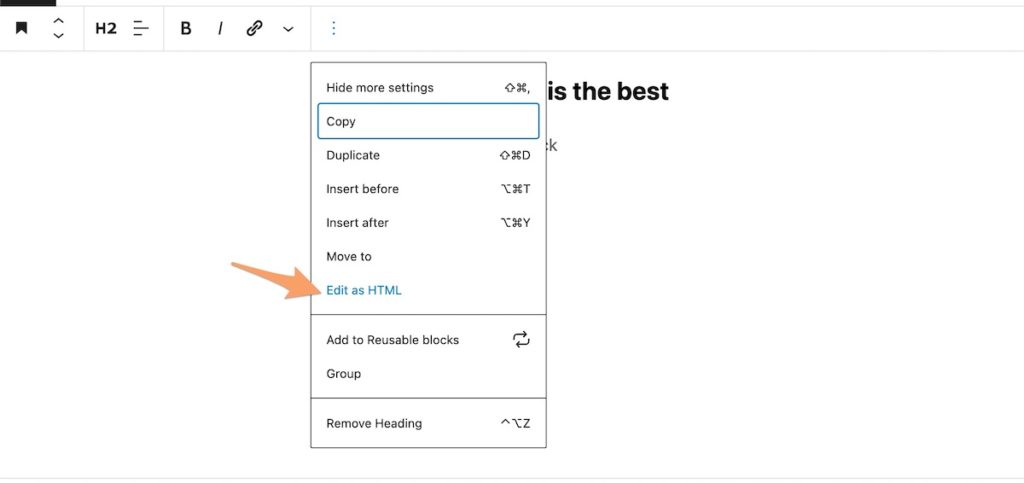Select Hide more settings
This screenshot has width=1024, height=483.
428,87
